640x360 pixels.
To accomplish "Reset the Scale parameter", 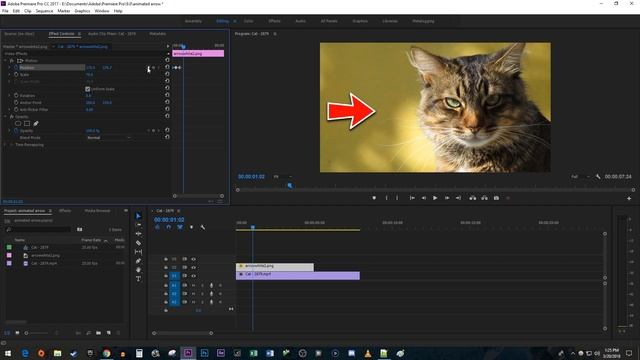I will [x=167, y=74].
